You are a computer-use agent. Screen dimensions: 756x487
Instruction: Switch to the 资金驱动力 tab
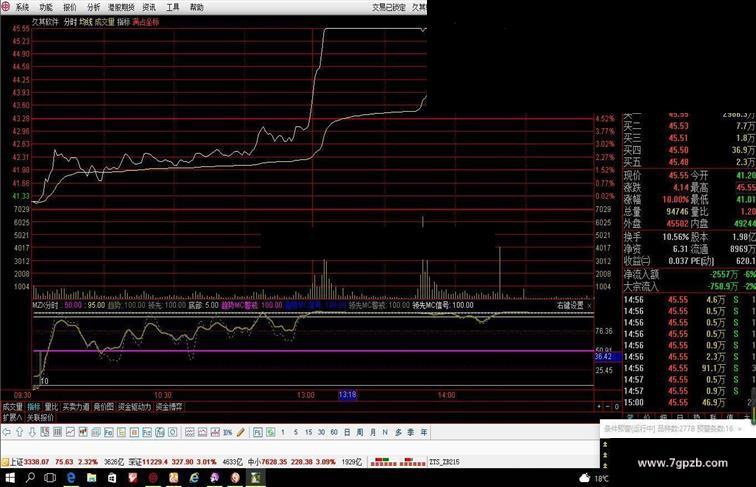[x=135, y=407]
